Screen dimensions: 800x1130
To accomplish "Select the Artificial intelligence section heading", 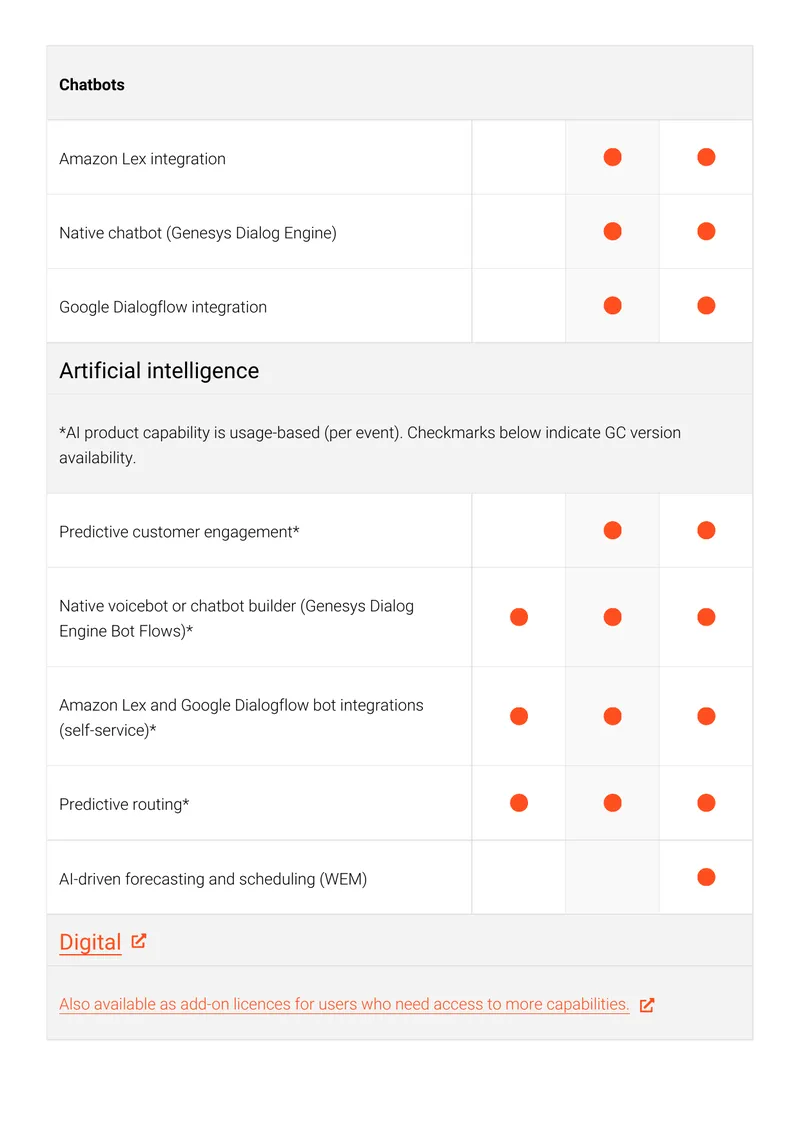I will pyautogui.click(x=159, y=370).
